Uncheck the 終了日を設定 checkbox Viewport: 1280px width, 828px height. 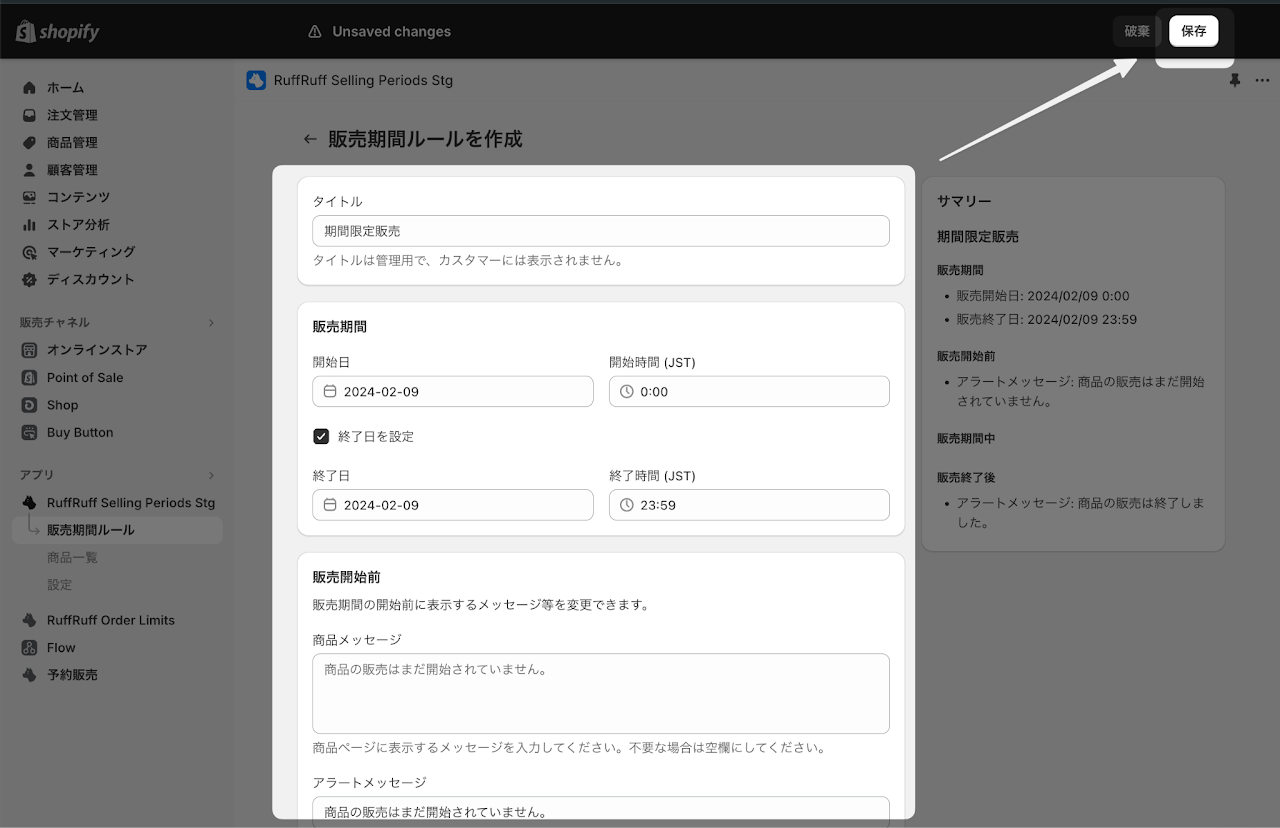(x=321, y=436)
